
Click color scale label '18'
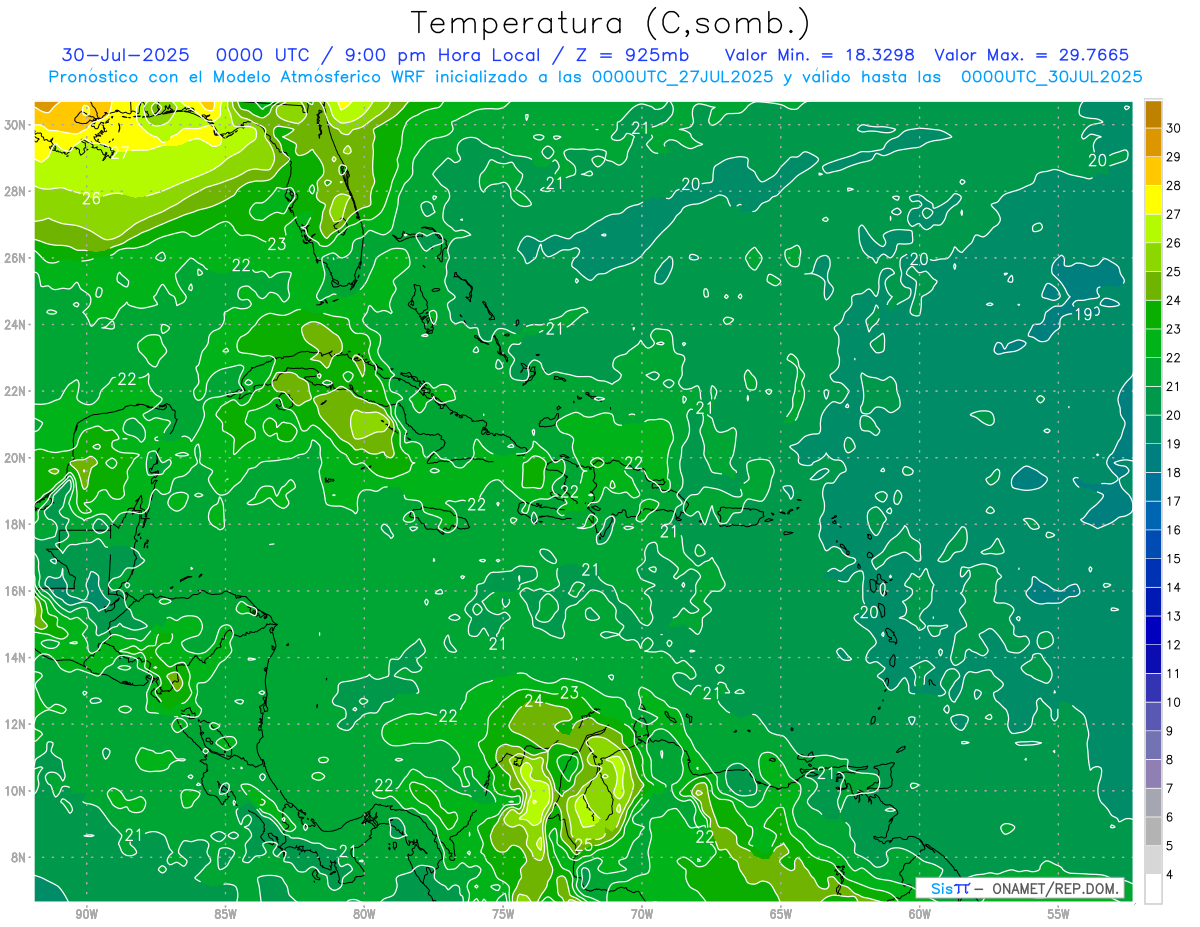[x=1174, y=473]
